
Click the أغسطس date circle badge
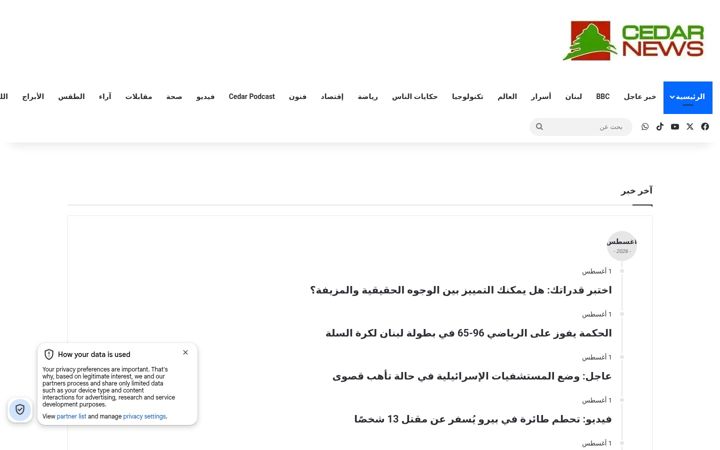coord(622,246)
